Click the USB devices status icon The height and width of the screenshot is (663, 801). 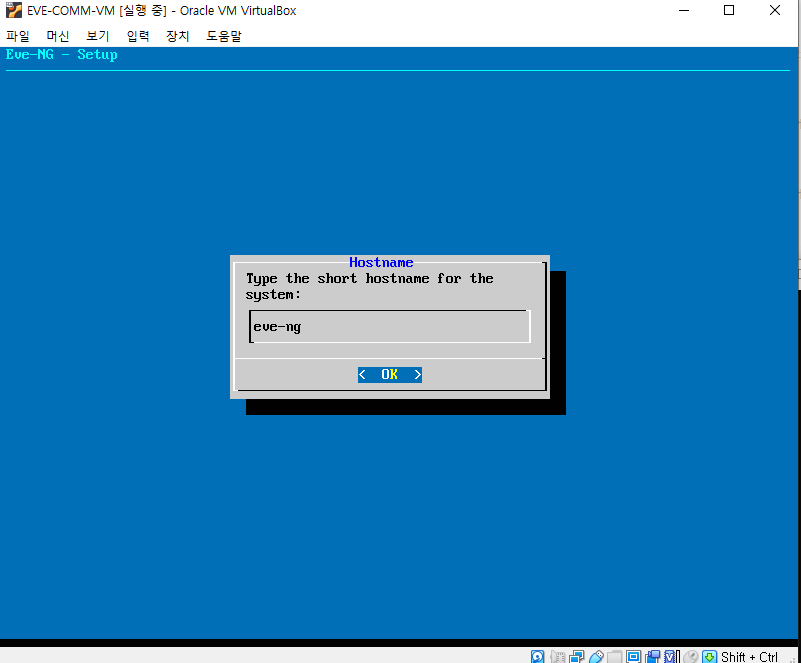coord(596,656)
